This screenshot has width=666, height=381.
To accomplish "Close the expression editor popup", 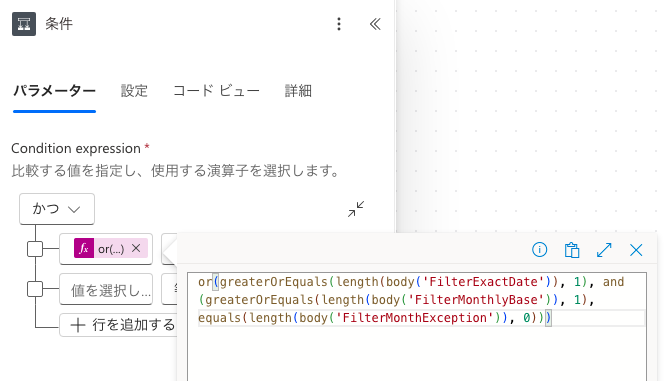I will tap(636, 250).
